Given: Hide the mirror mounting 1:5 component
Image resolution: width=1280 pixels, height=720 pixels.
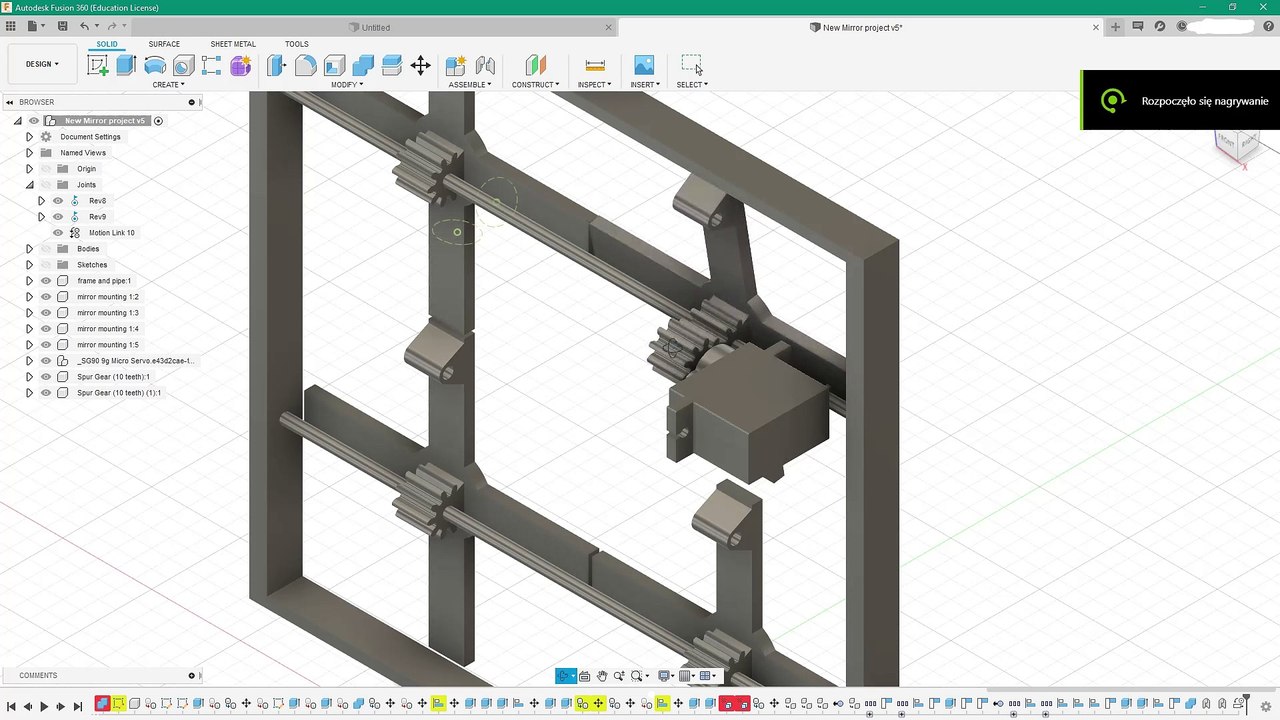Looking at the screenshot, I should click(x=46, y=345).
